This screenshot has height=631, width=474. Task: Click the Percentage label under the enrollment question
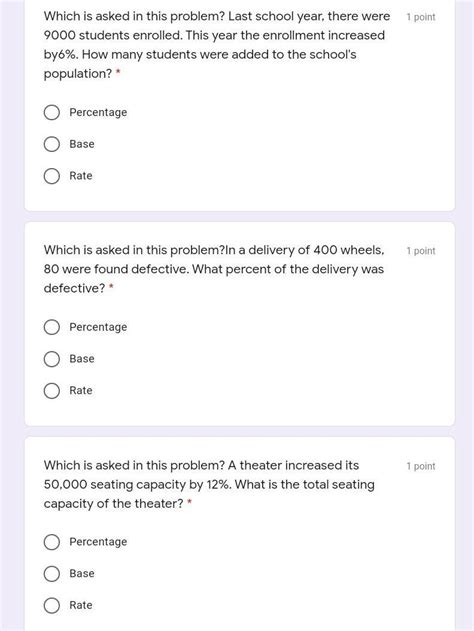[98, 113]
